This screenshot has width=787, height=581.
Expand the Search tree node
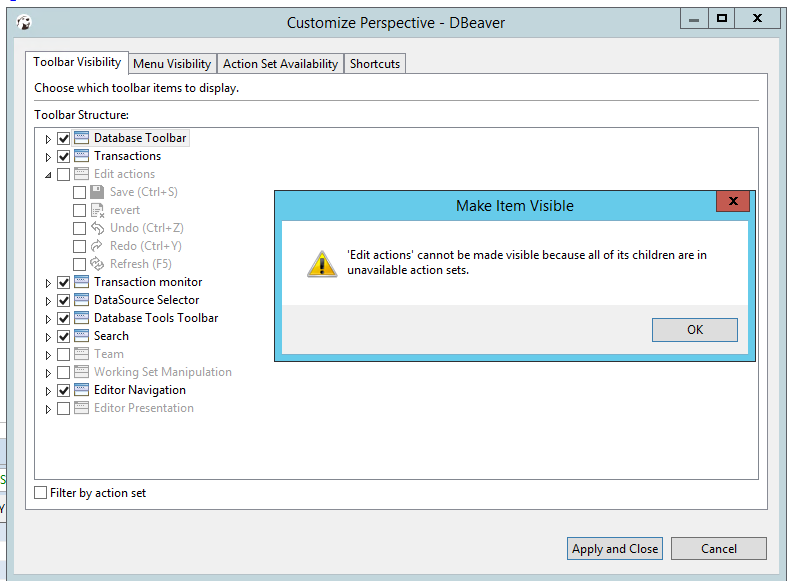pos(48,337)
